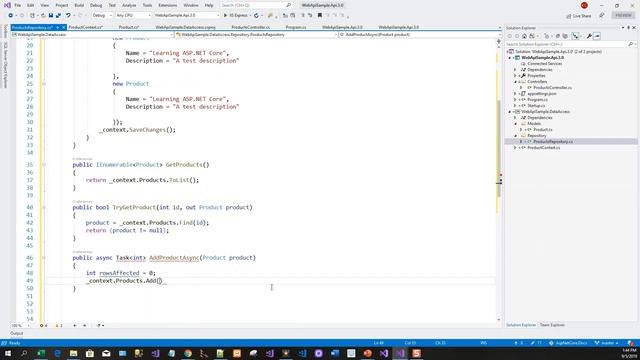Switch to the ProductContext.cs tab
This screenshot has width=640, height=360.
(85, 27)
